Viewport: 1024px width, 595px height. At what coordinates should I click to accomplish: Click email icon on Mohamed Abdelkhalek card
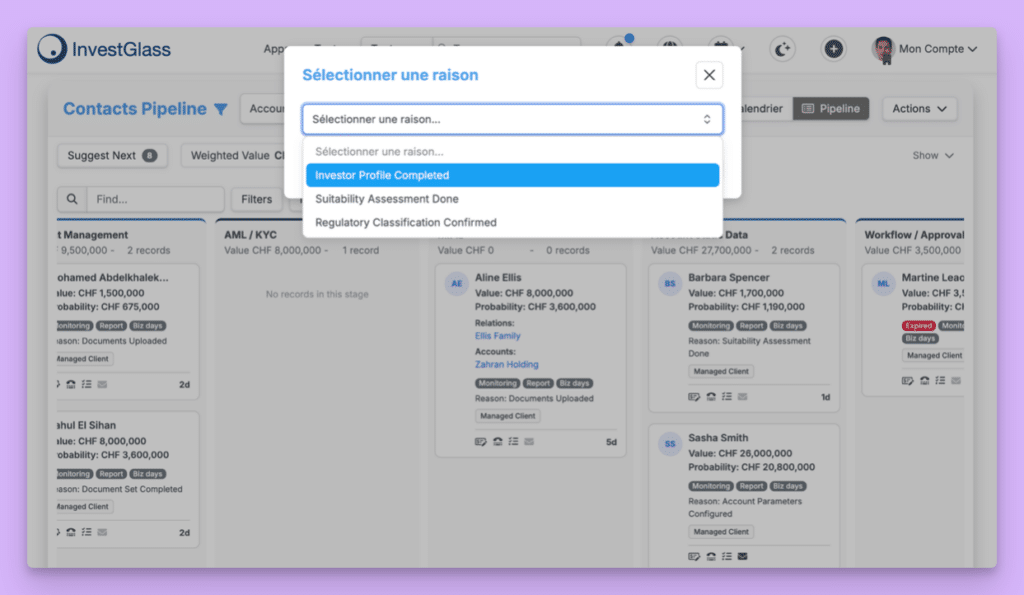coord(103,385)
